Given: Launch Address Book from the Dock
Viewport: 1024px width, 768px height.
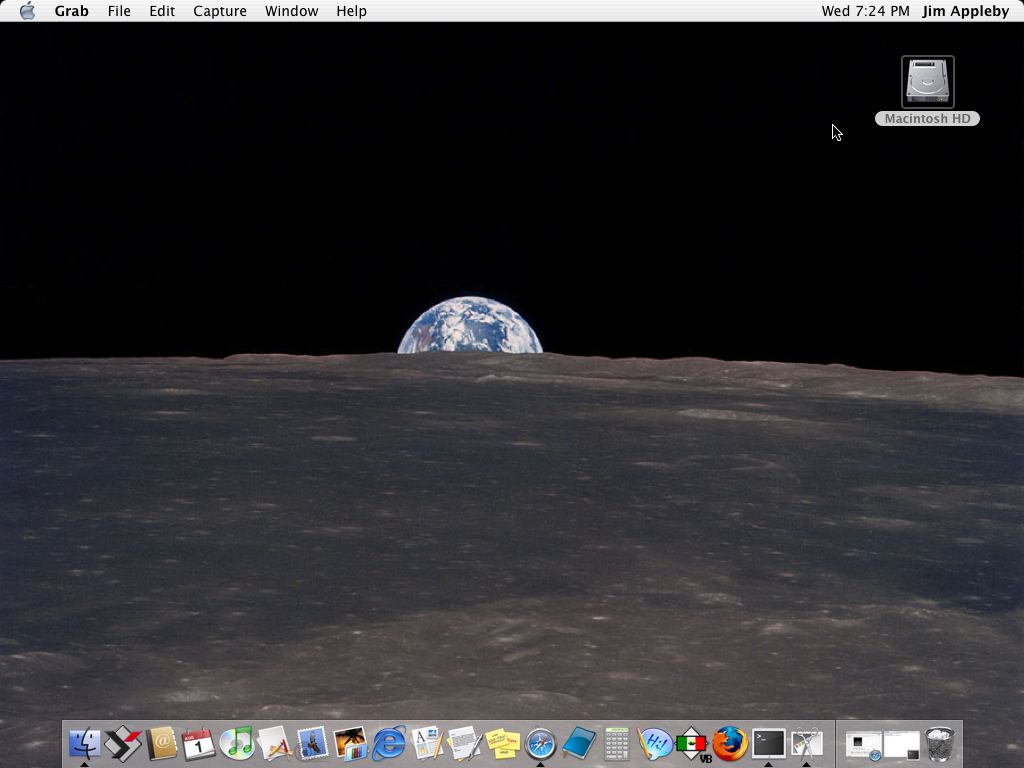Looking at the screenshot, I should point(161,743).
